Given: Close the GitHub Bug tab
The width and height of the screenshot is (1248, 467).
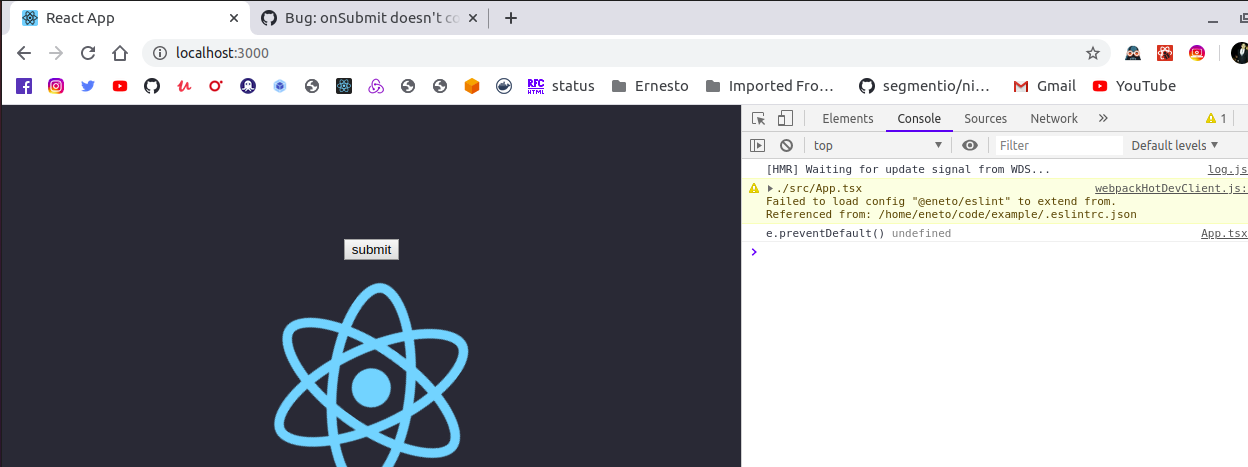Looking at the screenshot, I should tap(473, 18).
